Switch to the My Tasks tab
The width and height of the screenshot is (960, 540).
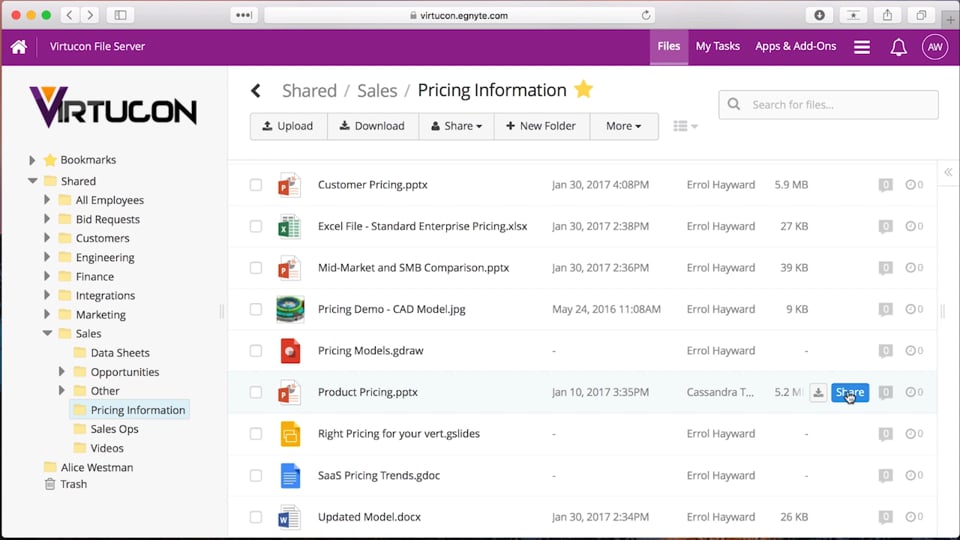pyautogui.click(x=717, y=47)
